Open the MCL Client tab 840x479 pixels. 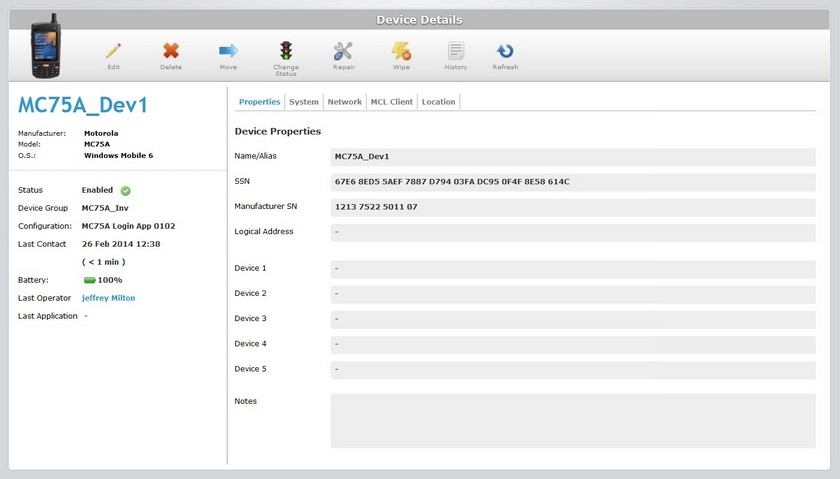(x=392, y=102)
